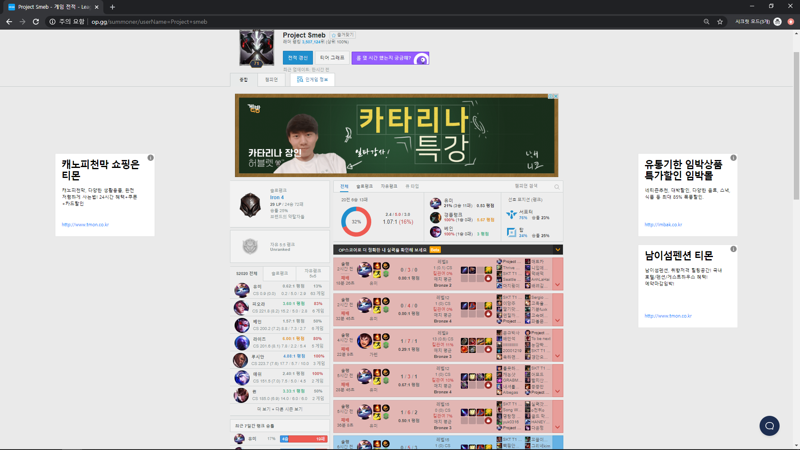Click the Vayne icon in recent summary
The image size is (800, 450).
click(x=435, y=232)
